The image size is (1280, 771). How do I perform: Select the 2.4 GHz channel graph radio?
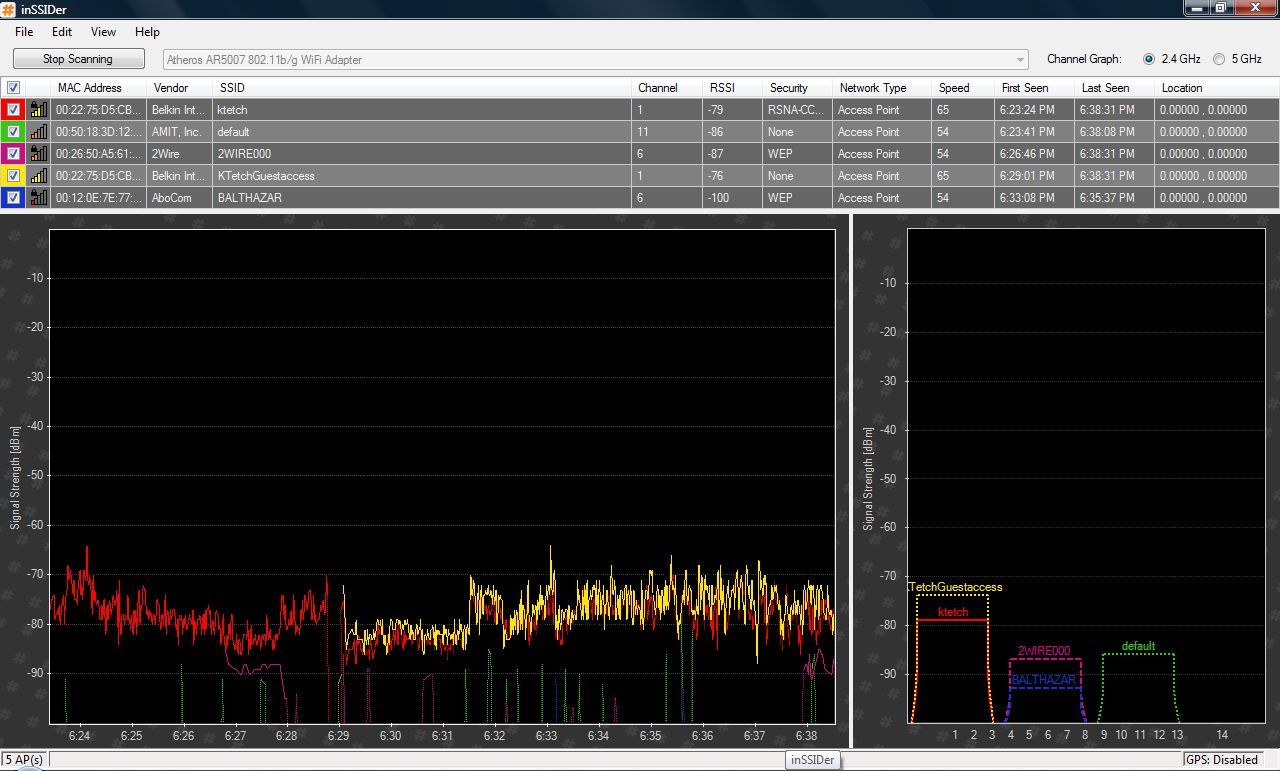(x=1149, y=59)
